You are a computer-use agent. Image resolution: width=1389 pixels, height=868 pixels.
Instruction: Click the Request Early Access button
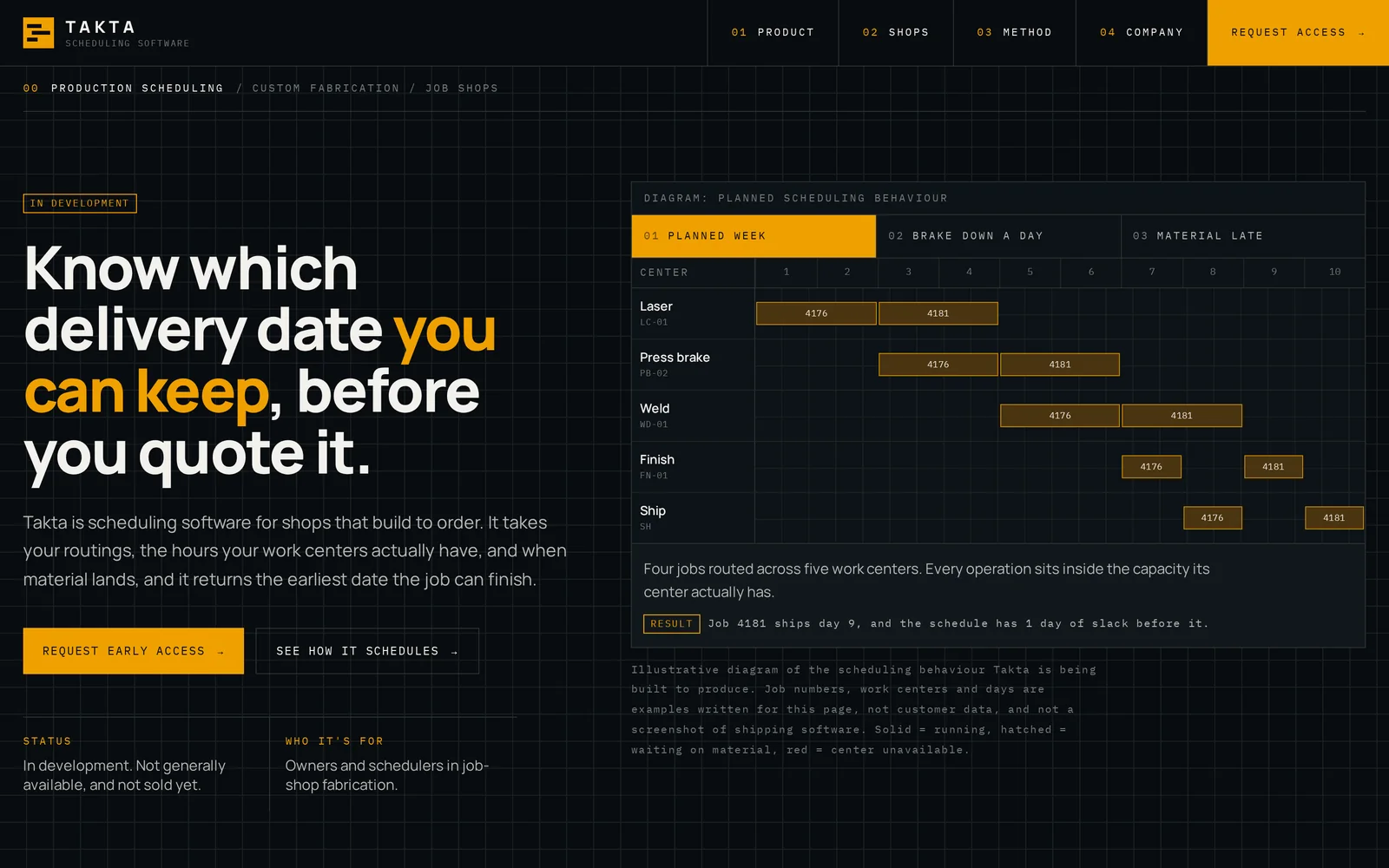pos(134,651)
